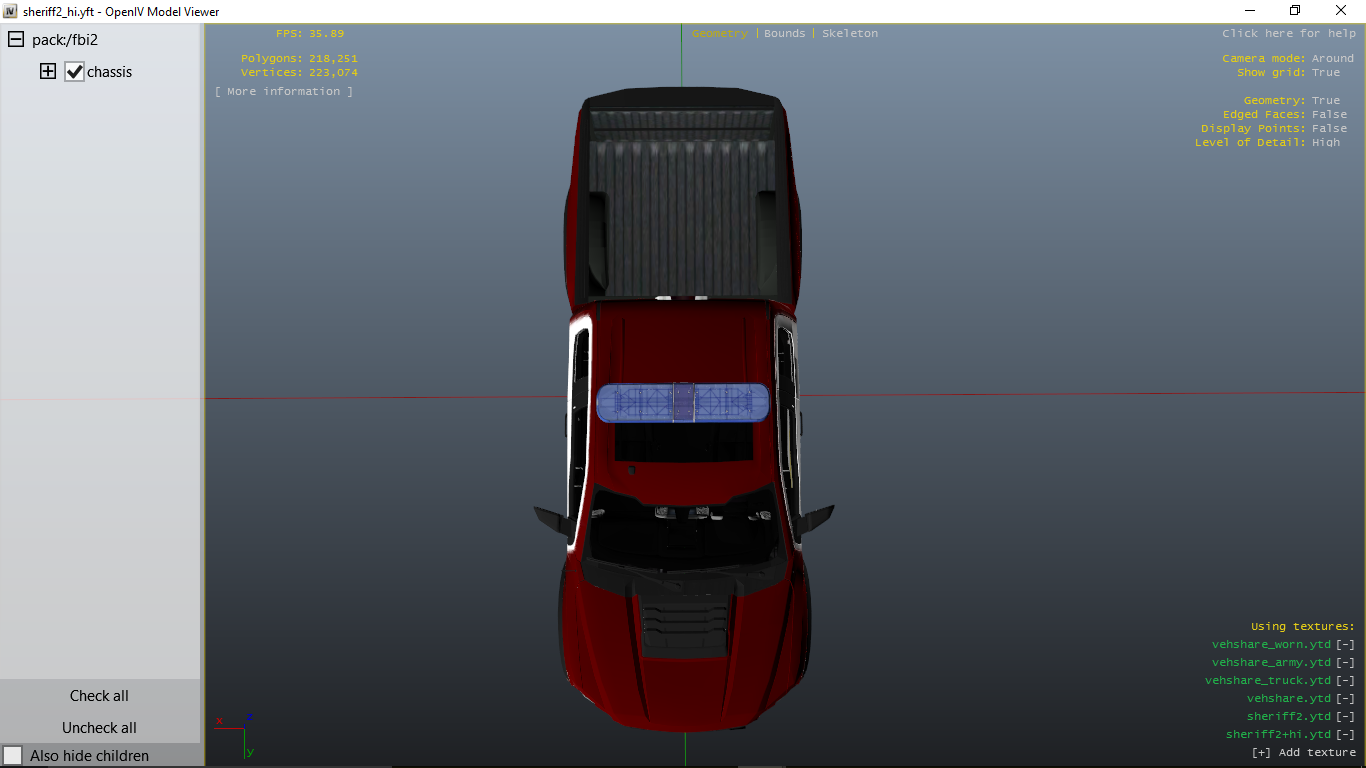Remove vehshare.ytd texture with [-]

(1345, 699)
